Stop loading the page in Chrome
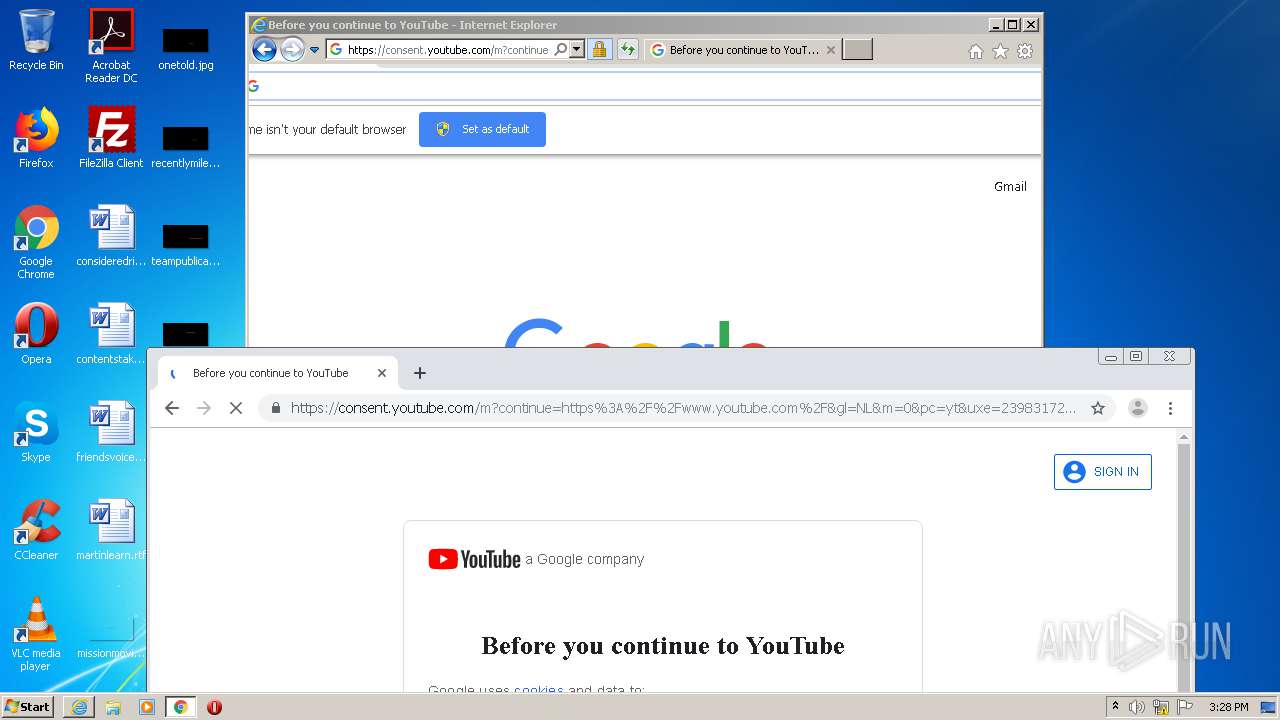This screenshot has width=1280, height=720. click(x=236, y=408)
